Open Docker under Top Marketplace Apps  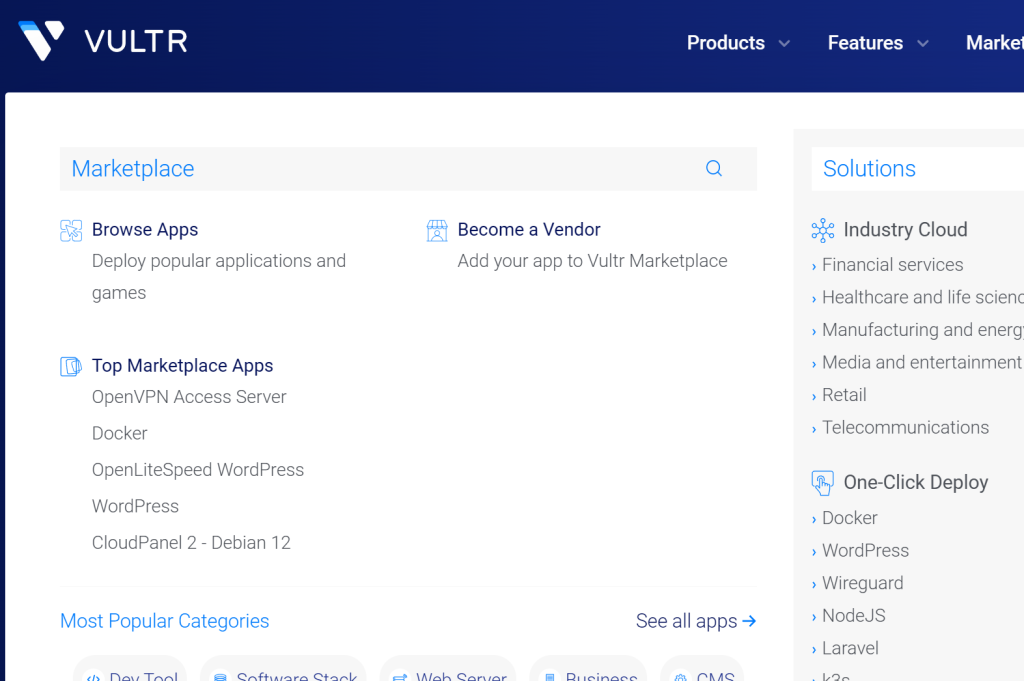[120, 434]
